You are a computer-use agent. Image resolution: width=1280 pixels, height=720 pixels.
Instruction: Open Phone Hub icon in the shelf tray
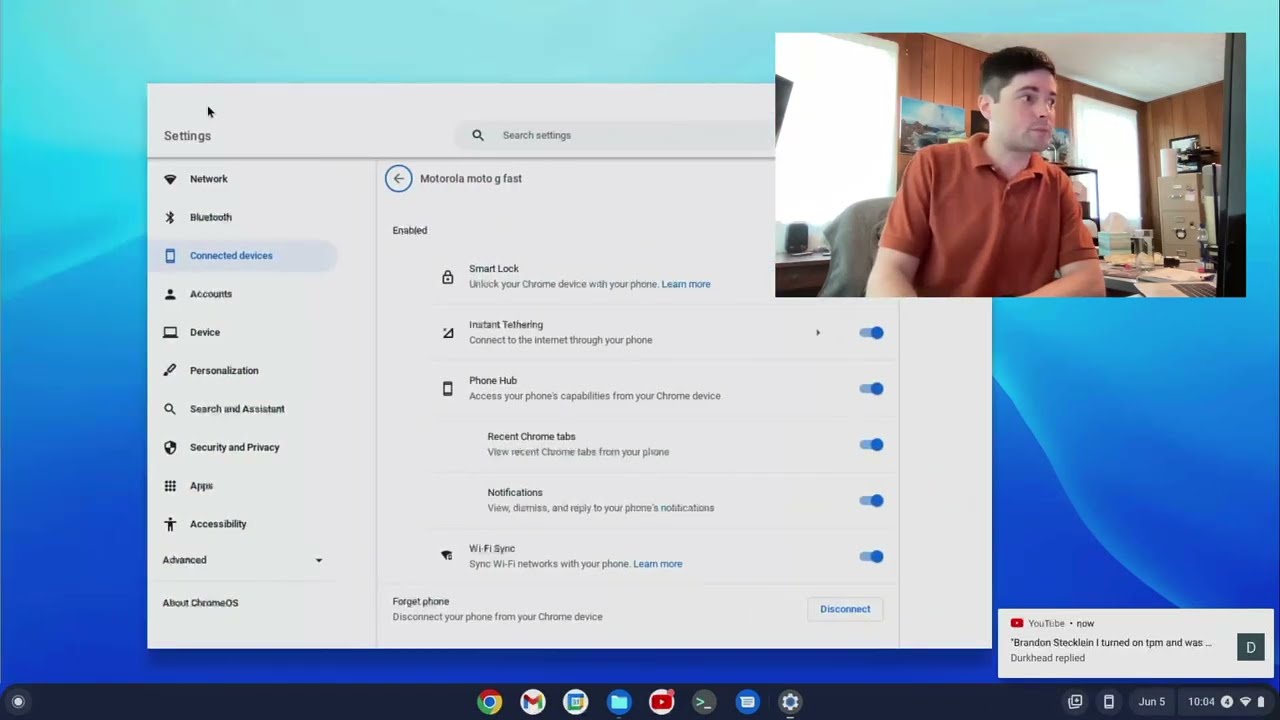[1108, 702]
